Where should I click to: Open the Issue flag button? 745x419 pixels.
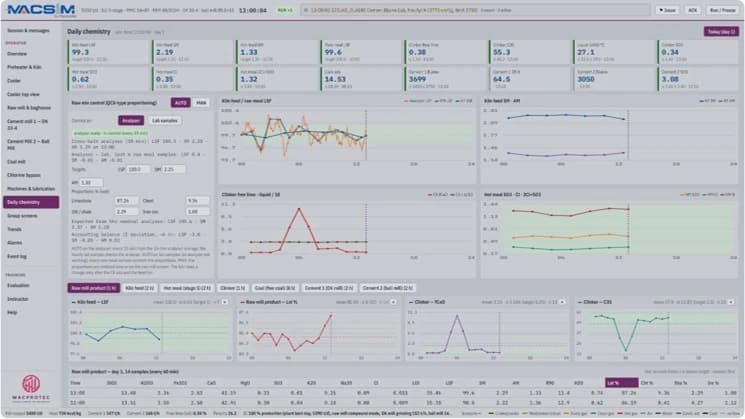click(x=668, y=10)
